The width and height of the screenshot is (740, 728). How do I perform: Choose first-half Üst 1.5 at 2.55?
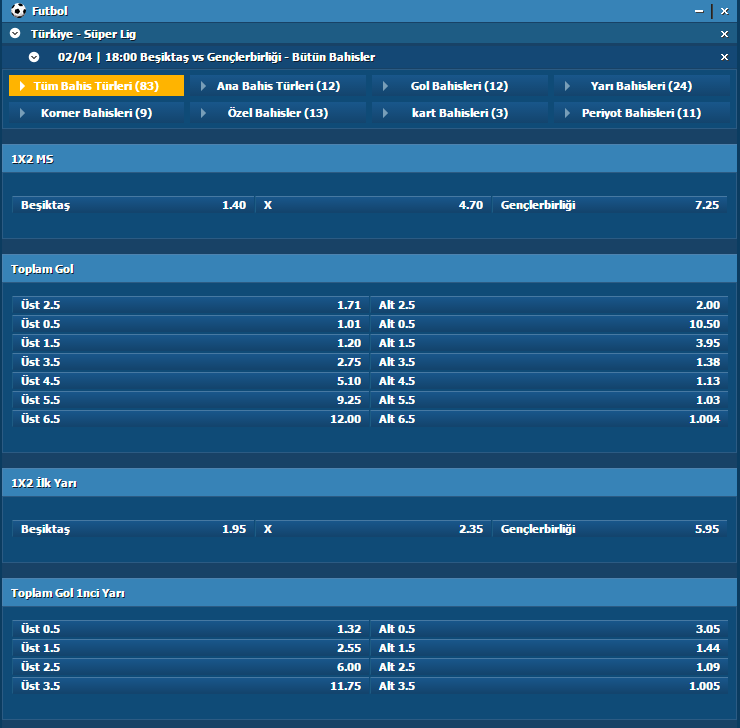(190, 648)
